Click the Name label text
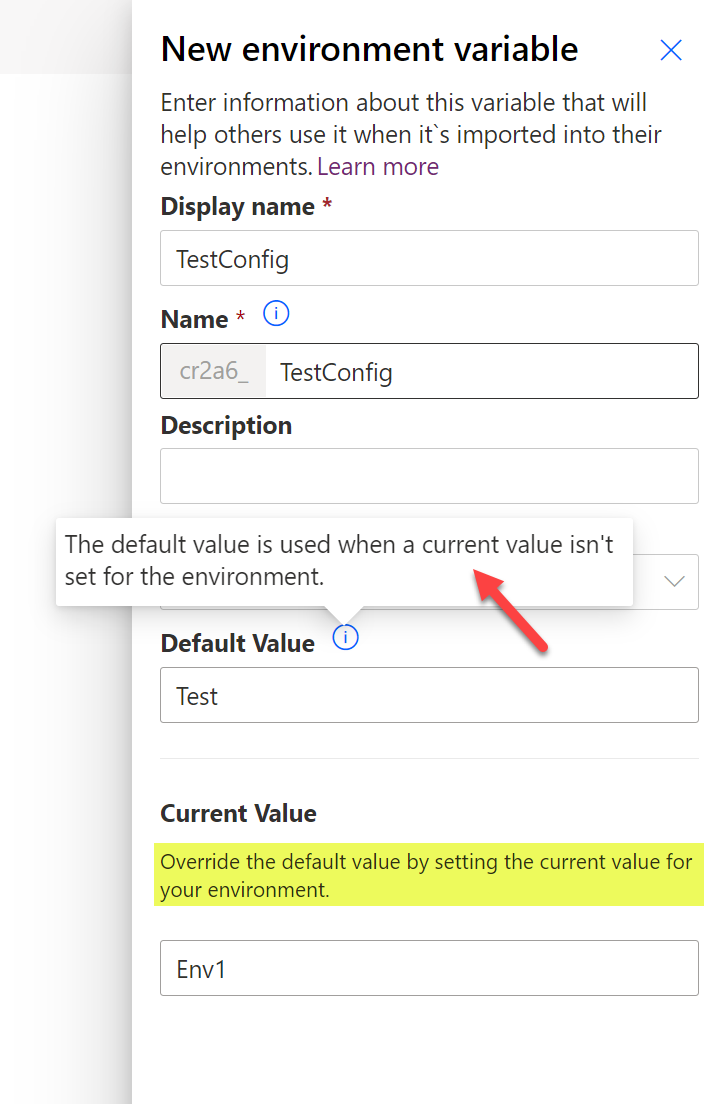The image size is (724, 1104). (x=194, y=320)
